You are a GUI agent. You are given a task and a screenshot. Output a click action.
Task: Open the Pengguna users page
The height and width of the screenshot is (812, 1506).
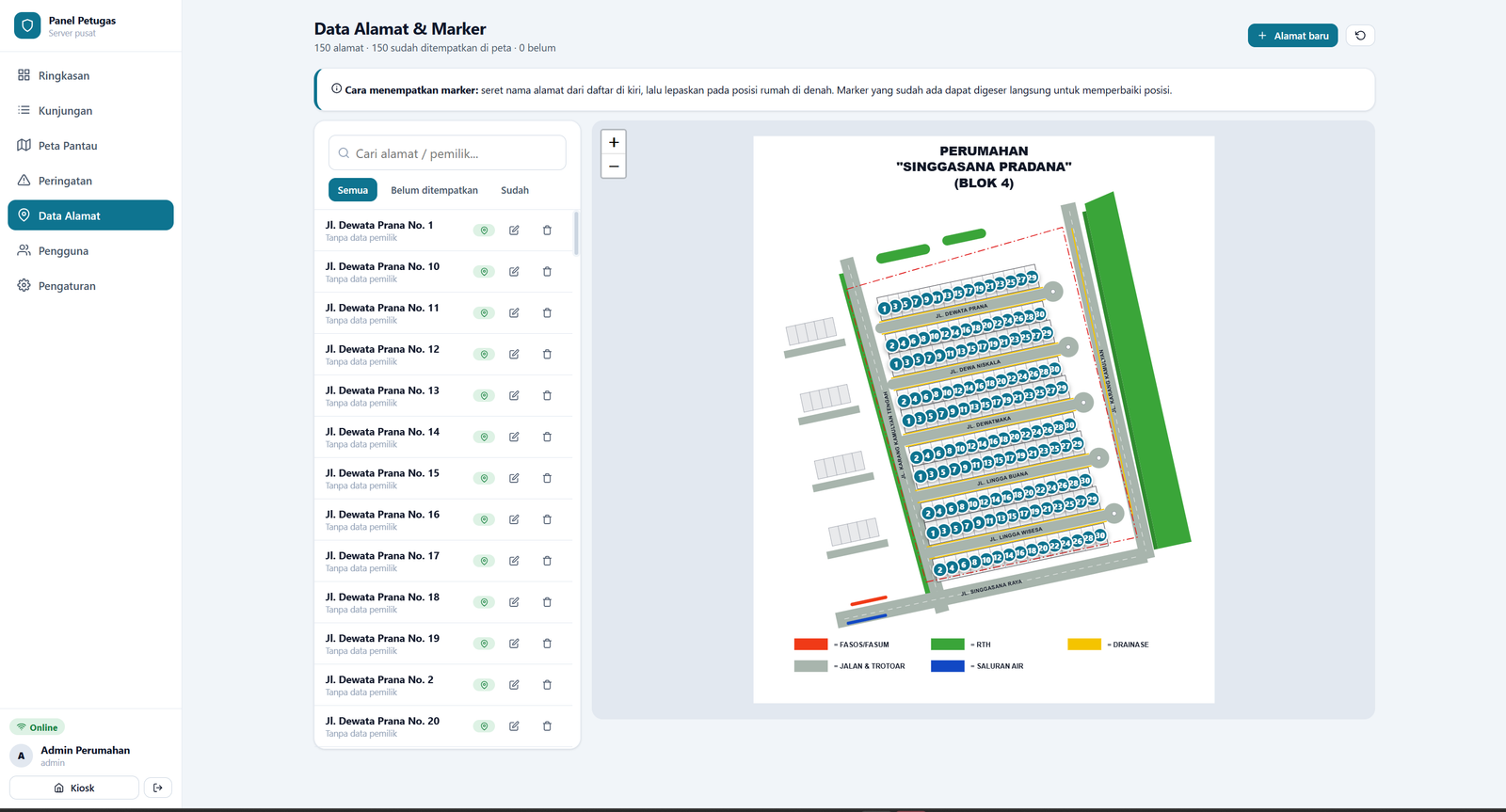tap(90, 251)
